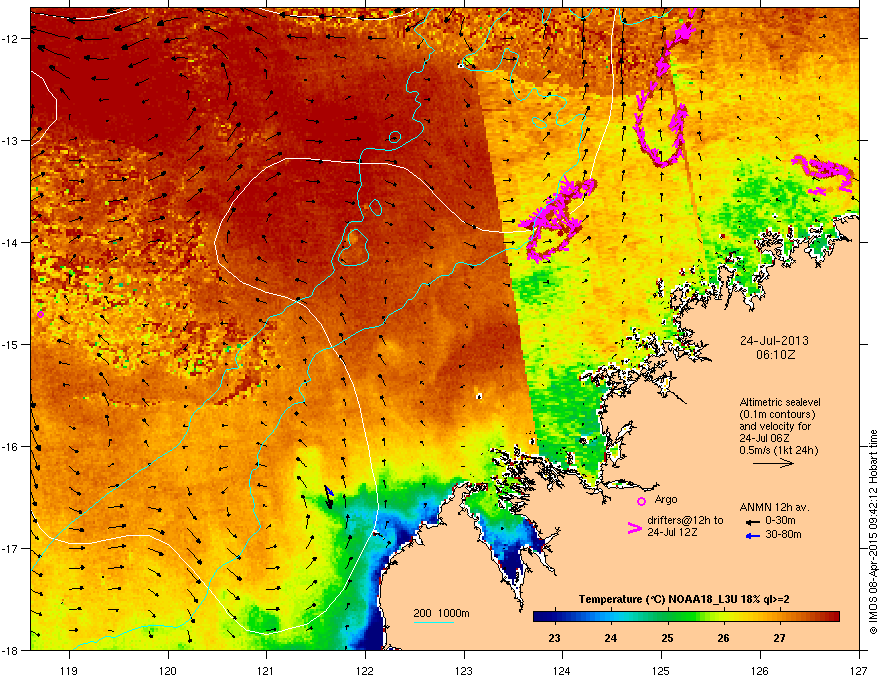Click the '(0.1m contours)' legend text
Viewport: 880px width, 680px height.
point(777,414)
